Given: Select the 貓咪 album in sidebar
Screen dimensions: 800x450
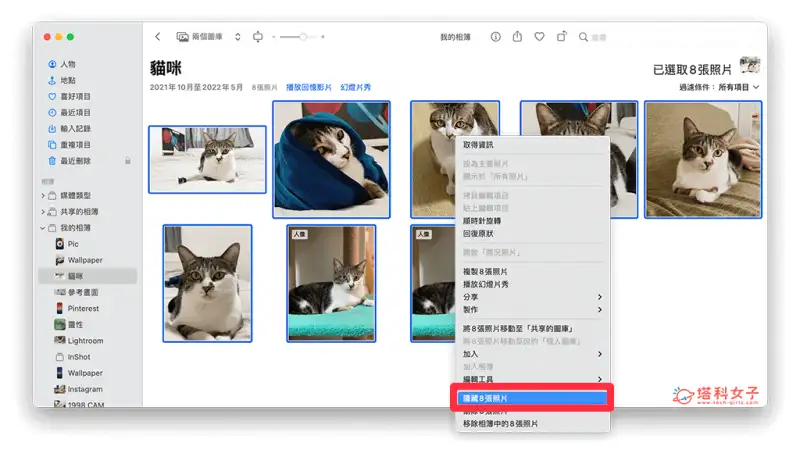Looking at the screenshot, I should click(x=87, y=276).
